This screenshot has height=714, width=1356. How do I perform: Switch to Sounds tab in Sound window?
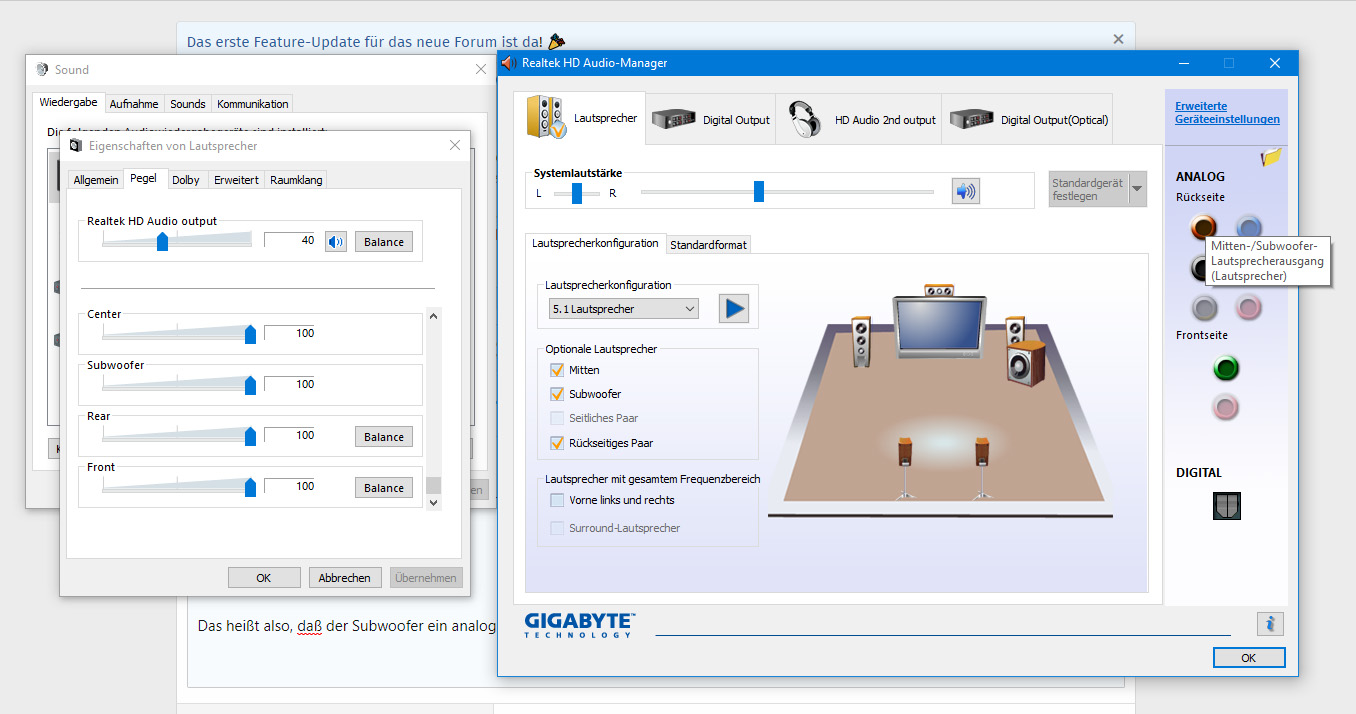[x=187, y=104]
